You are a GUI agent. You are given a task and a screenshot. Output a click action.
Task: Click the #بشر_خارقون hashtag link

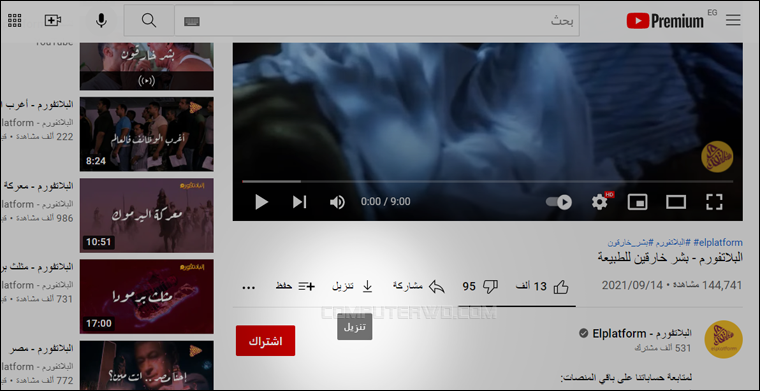[x=631, y=243]
